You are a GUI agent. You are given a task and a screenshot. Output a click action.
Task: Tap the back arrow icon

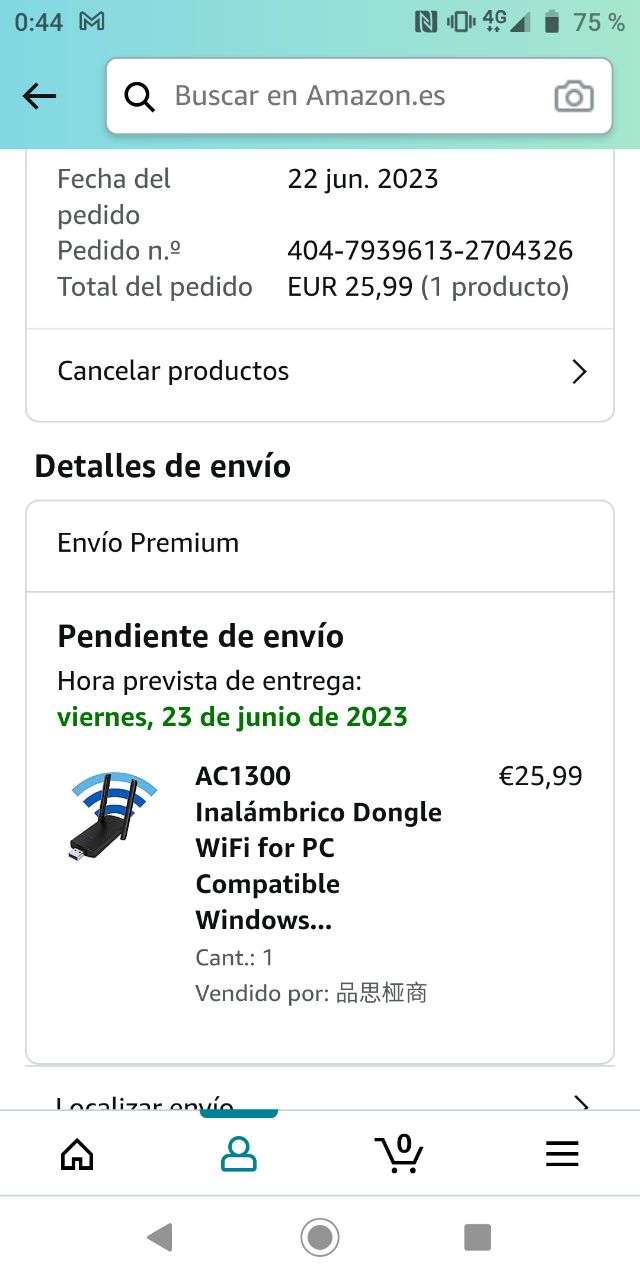pyautogui.click(x=40, y=96)
